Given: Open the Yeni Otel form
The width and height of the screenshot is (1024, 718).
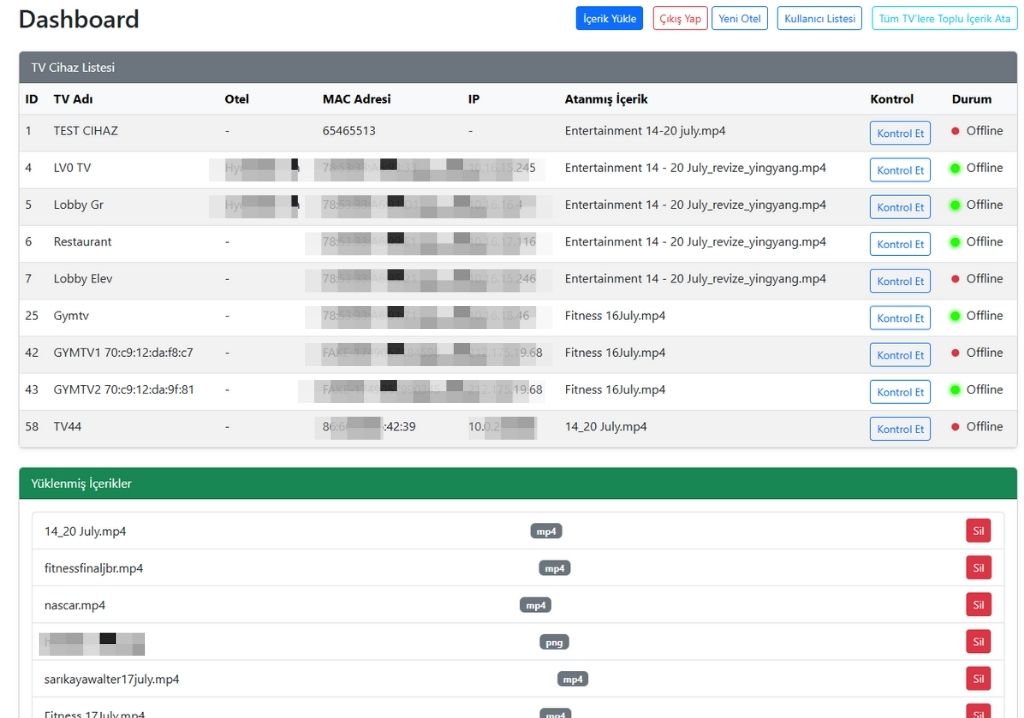Looking at the screenshot, I should click(x=739, y=18).
